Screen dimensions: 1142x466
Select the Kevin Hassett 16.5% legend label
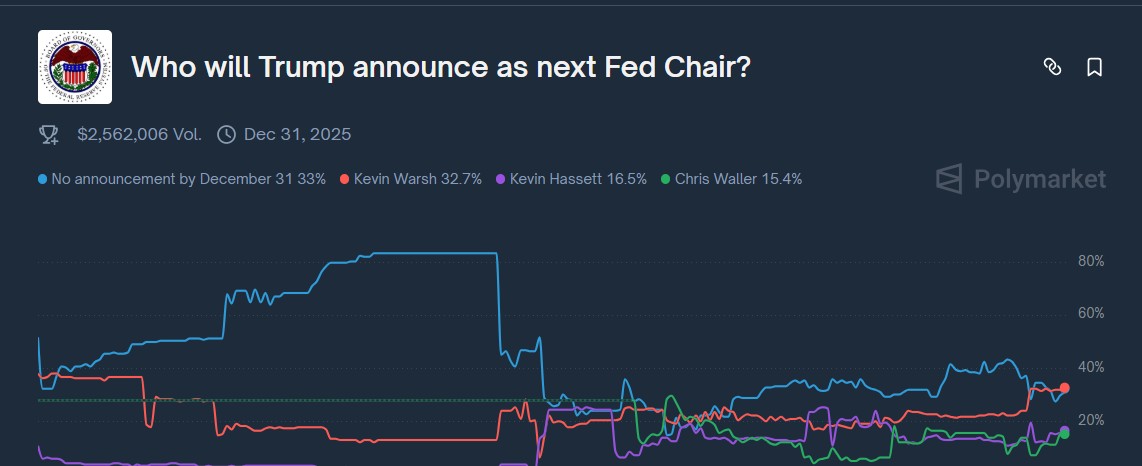tap(578, 179)
